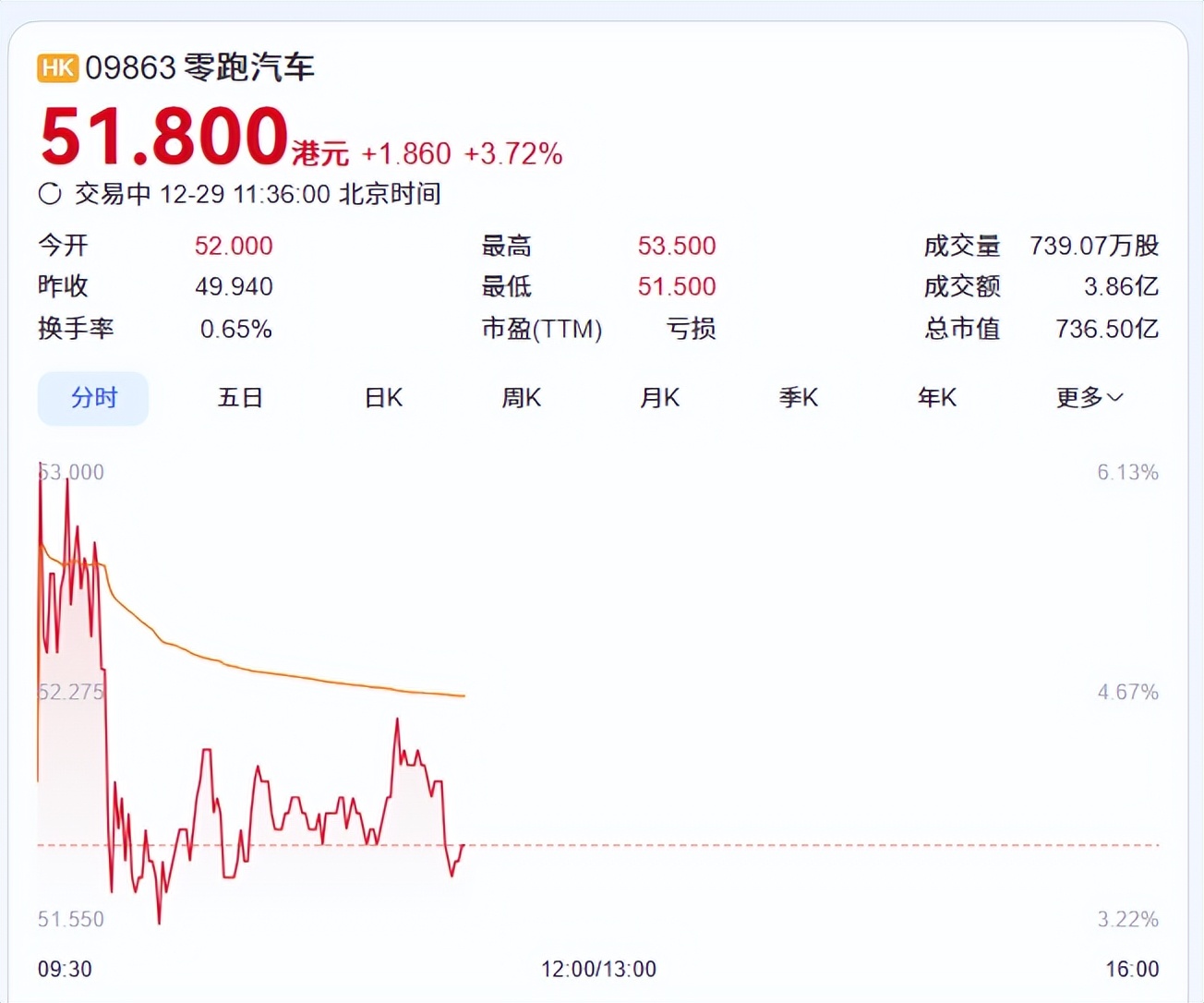Click the red dashed reference line
The height and width of the screenshot is (1003, 1204).
785,845
